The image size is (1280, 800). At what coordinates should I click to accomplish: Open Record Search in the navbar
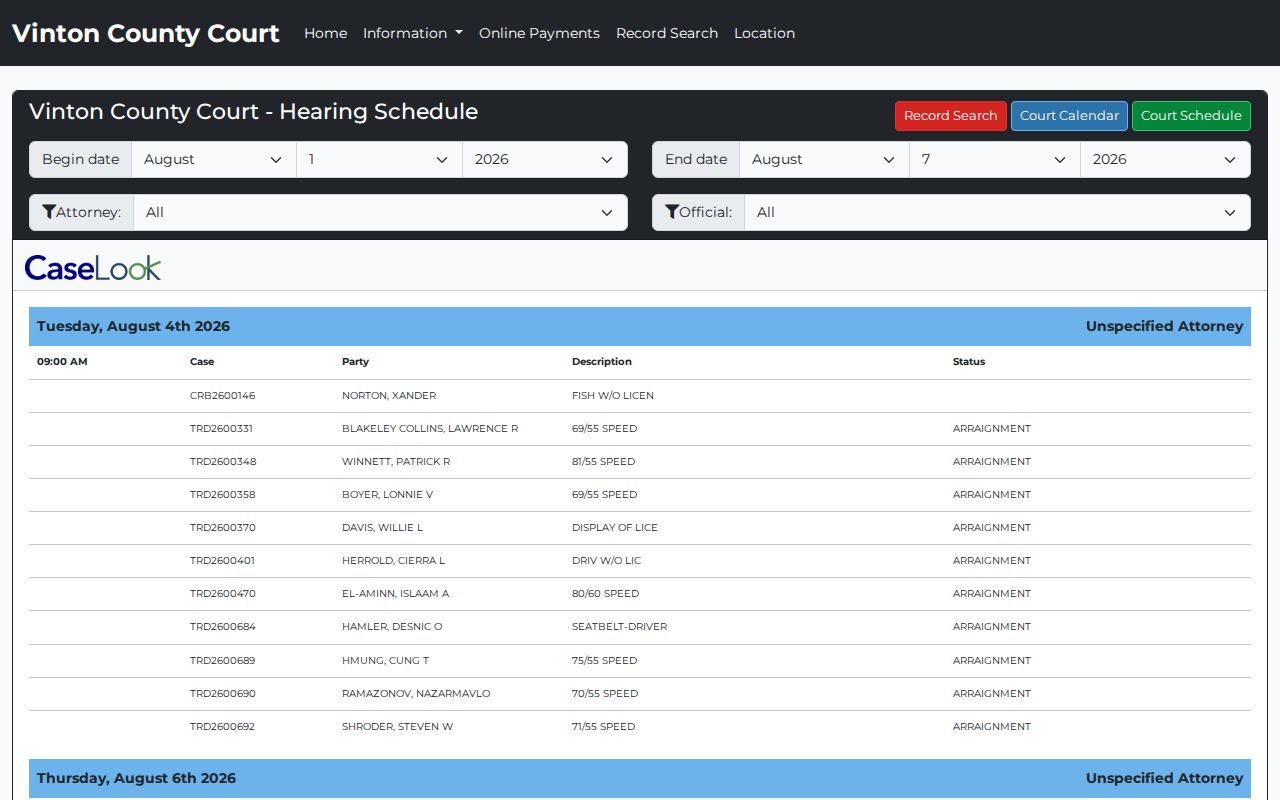click(667, 33)
